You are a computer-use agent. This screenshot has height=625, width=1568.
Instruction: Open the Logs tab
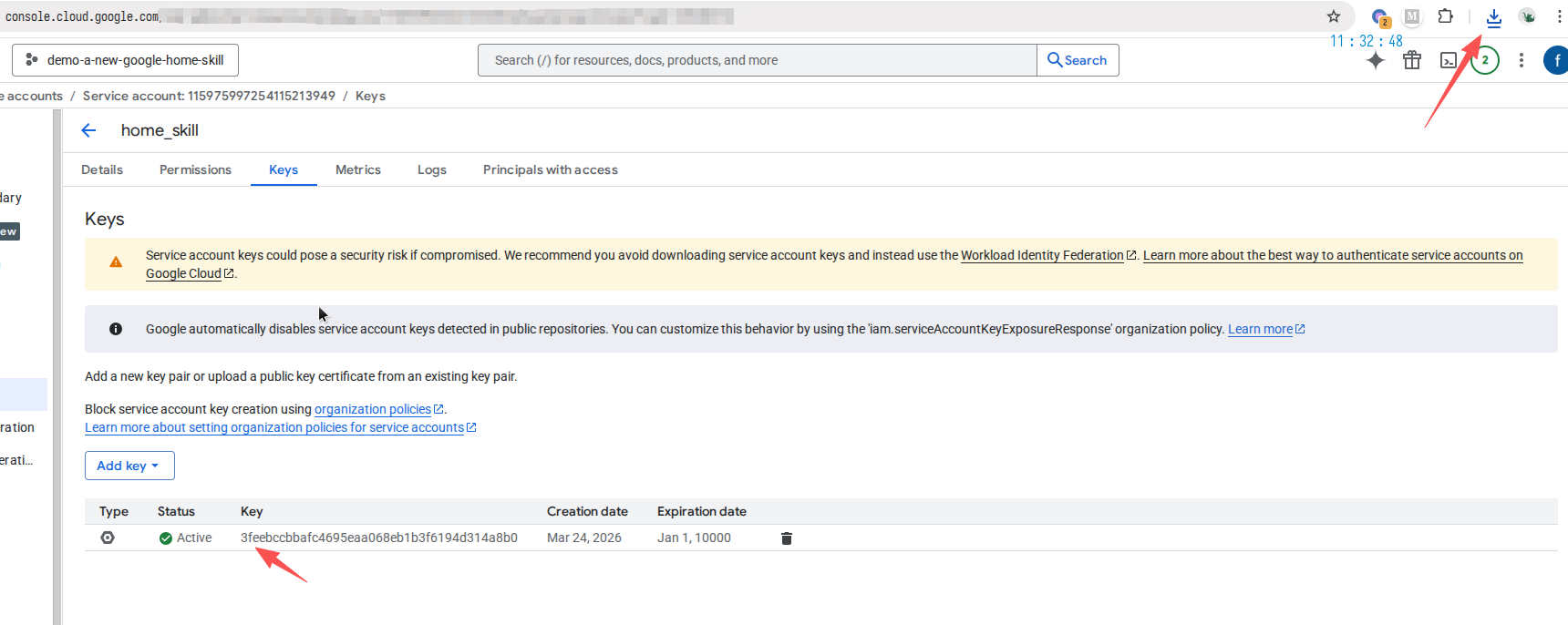coord(432,169)
